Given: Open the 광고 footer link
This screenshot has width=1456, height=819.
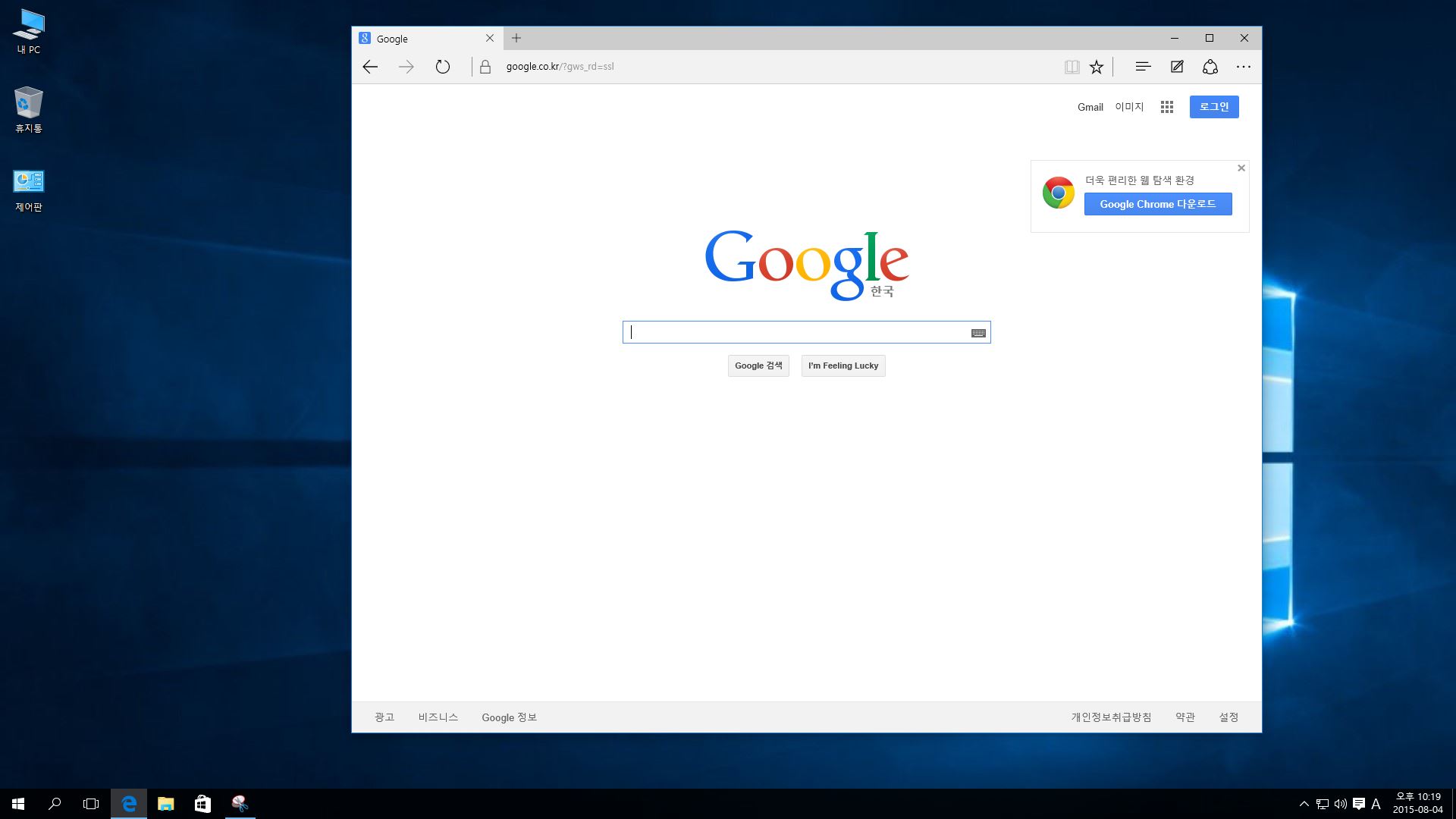Looking at the screenshot, I should point(384,717).
